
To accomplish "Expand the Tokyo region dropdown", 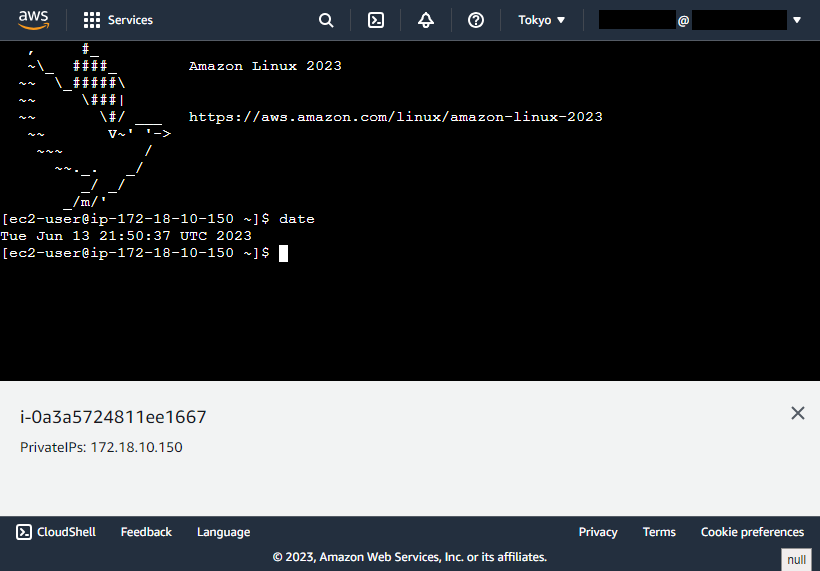I will pyautogui.click(x=541, y=20).
